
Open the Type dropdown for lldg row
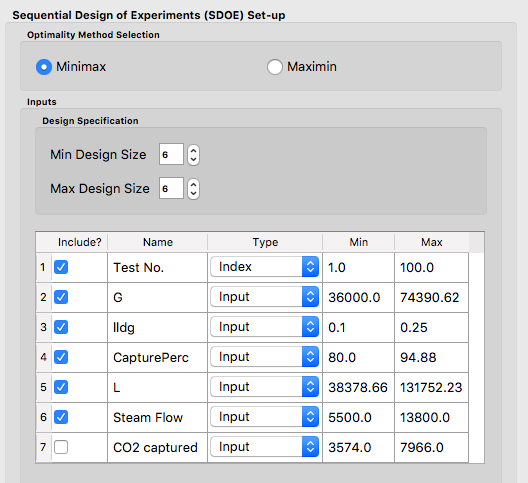265,327
